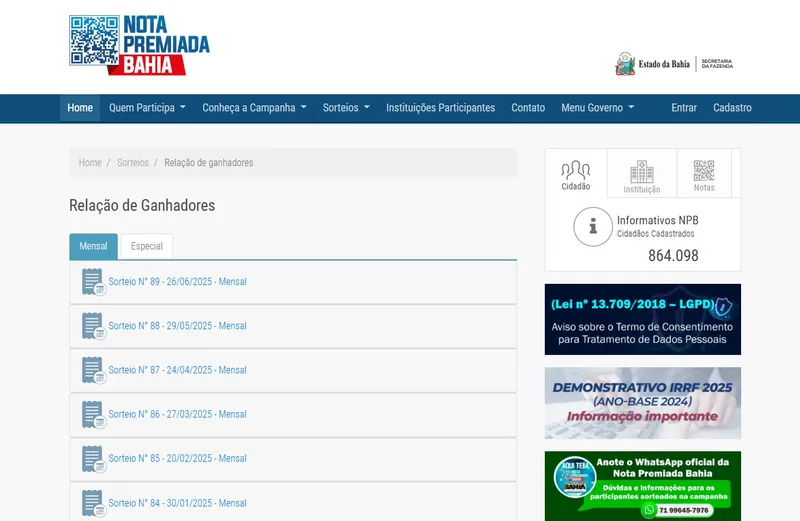This screenshot has width=800, height=521.
Task: Click the Home breadcrumb link
Action: point(90,163)
